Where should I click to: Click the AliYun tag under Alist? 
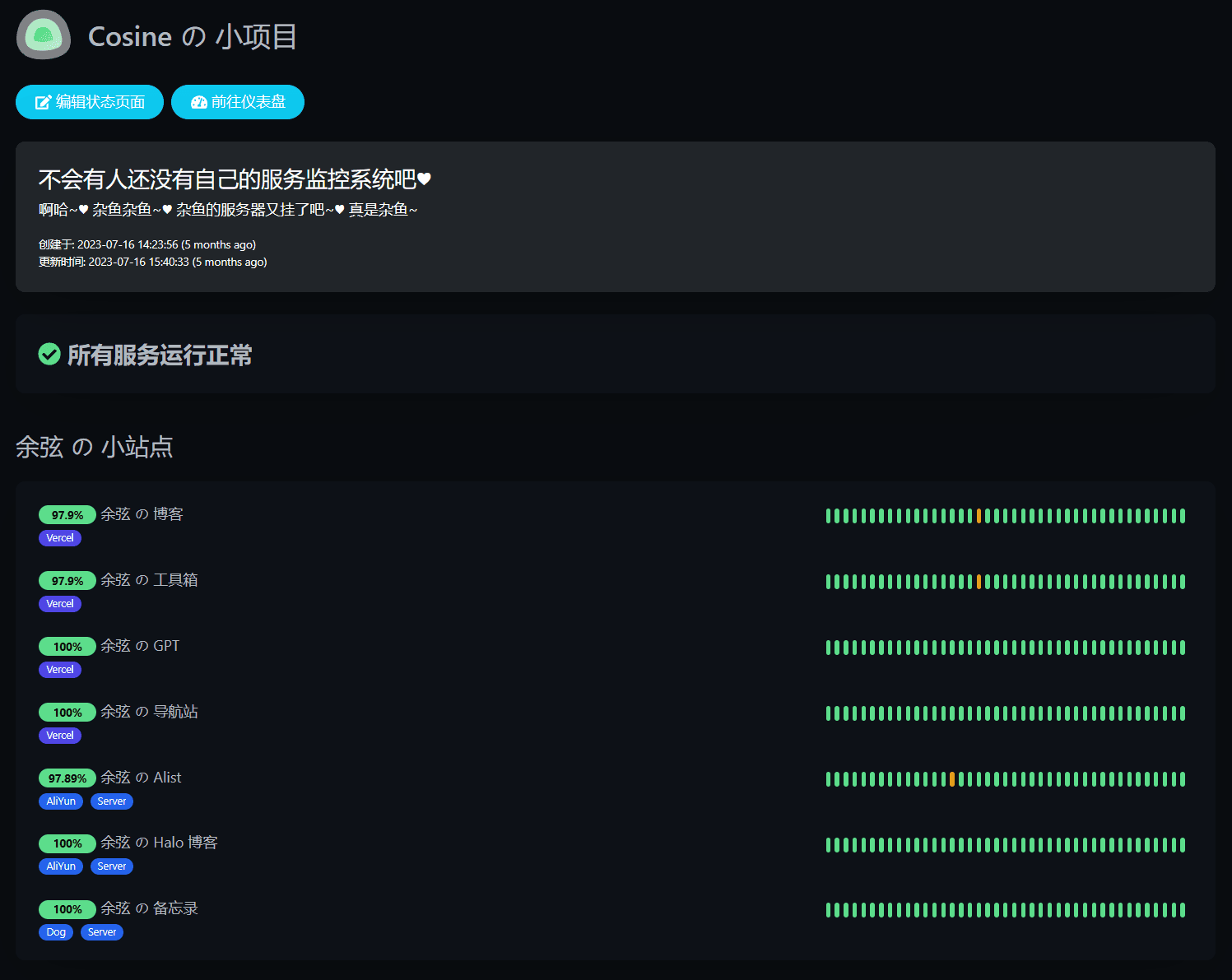(x=61, y=801)
